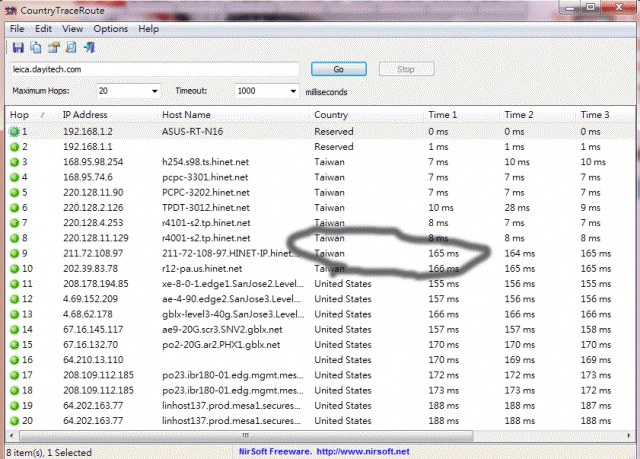Image resolution: width=640 pixels, height=459 pixels.
Task: Select the TPDT-3012.hinet.net host
Action: click(206, 208)
